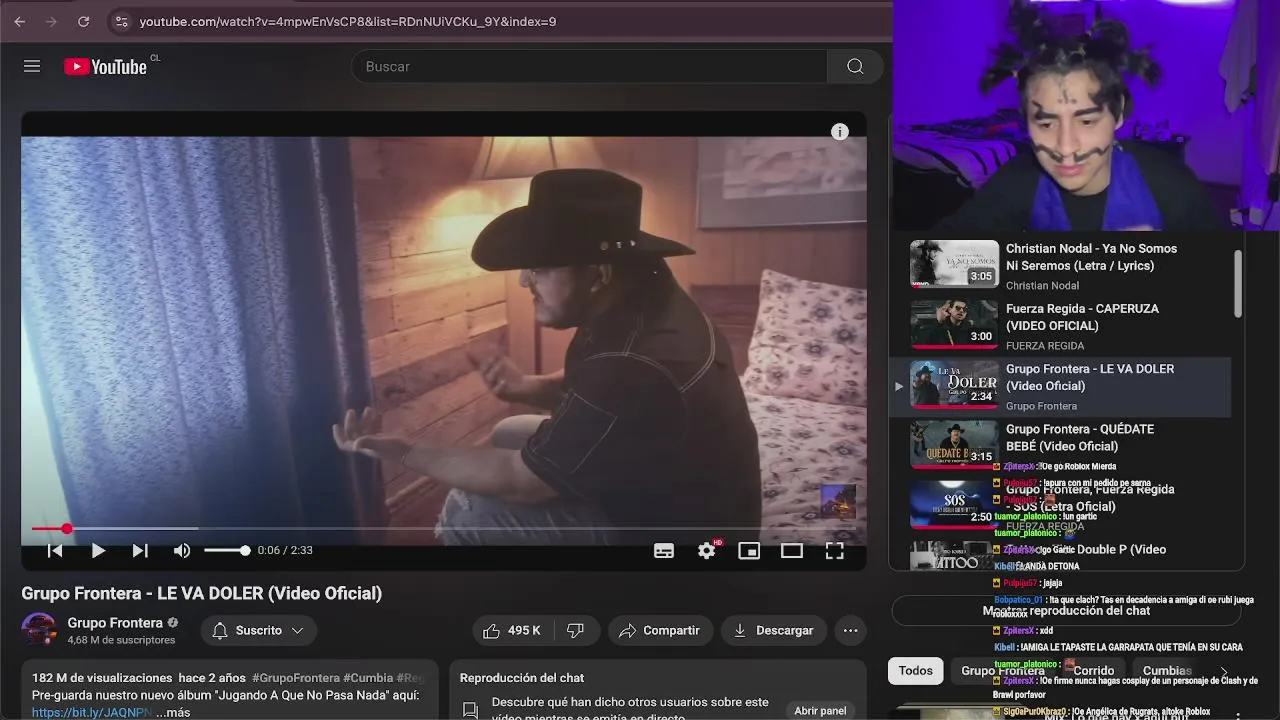This screenshot has width=1280, height=720.
Task: Enable miniplayer mode
Action: coord(749,550)
